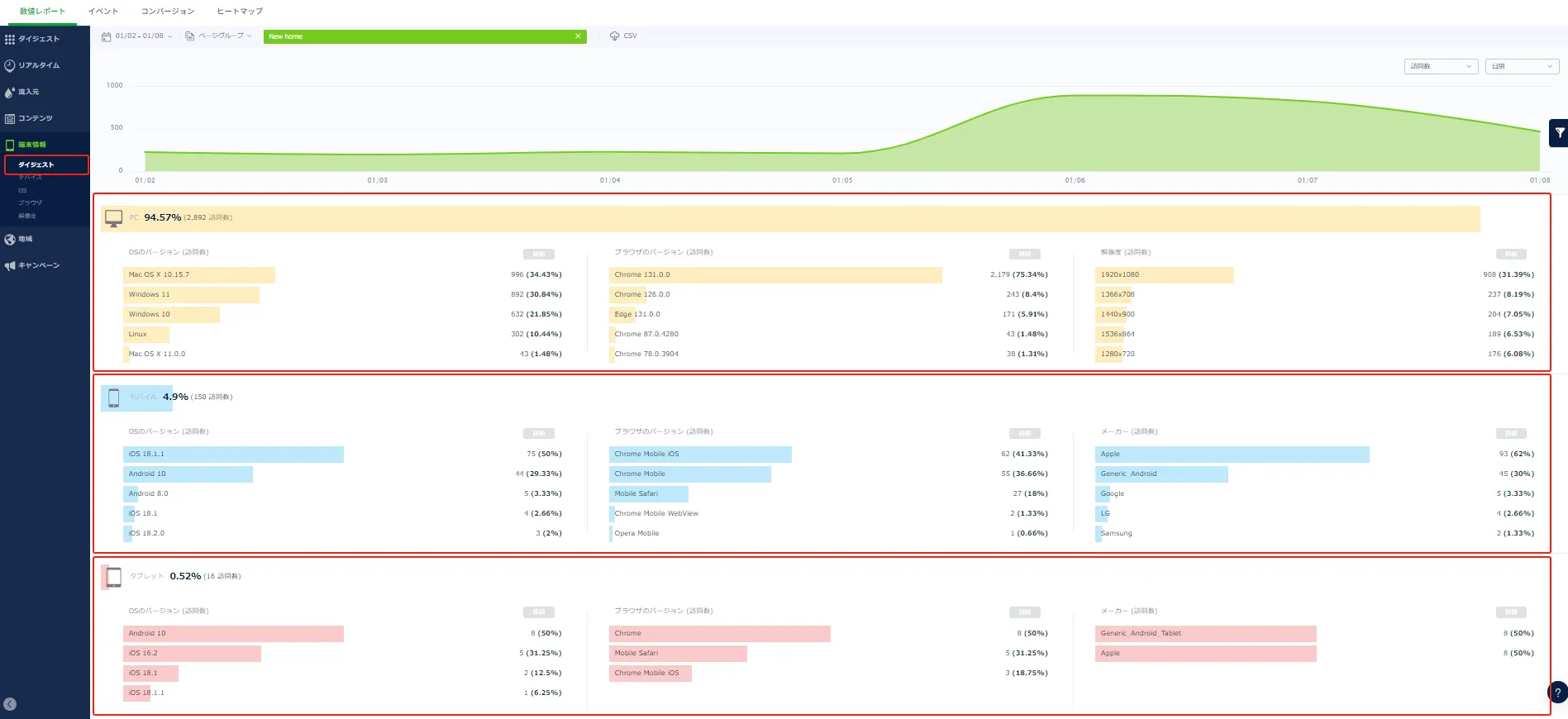Viewport: 1568px width, 719px height.
Task: Open 流入元 from the sidebar
Action: click(28, 92)
